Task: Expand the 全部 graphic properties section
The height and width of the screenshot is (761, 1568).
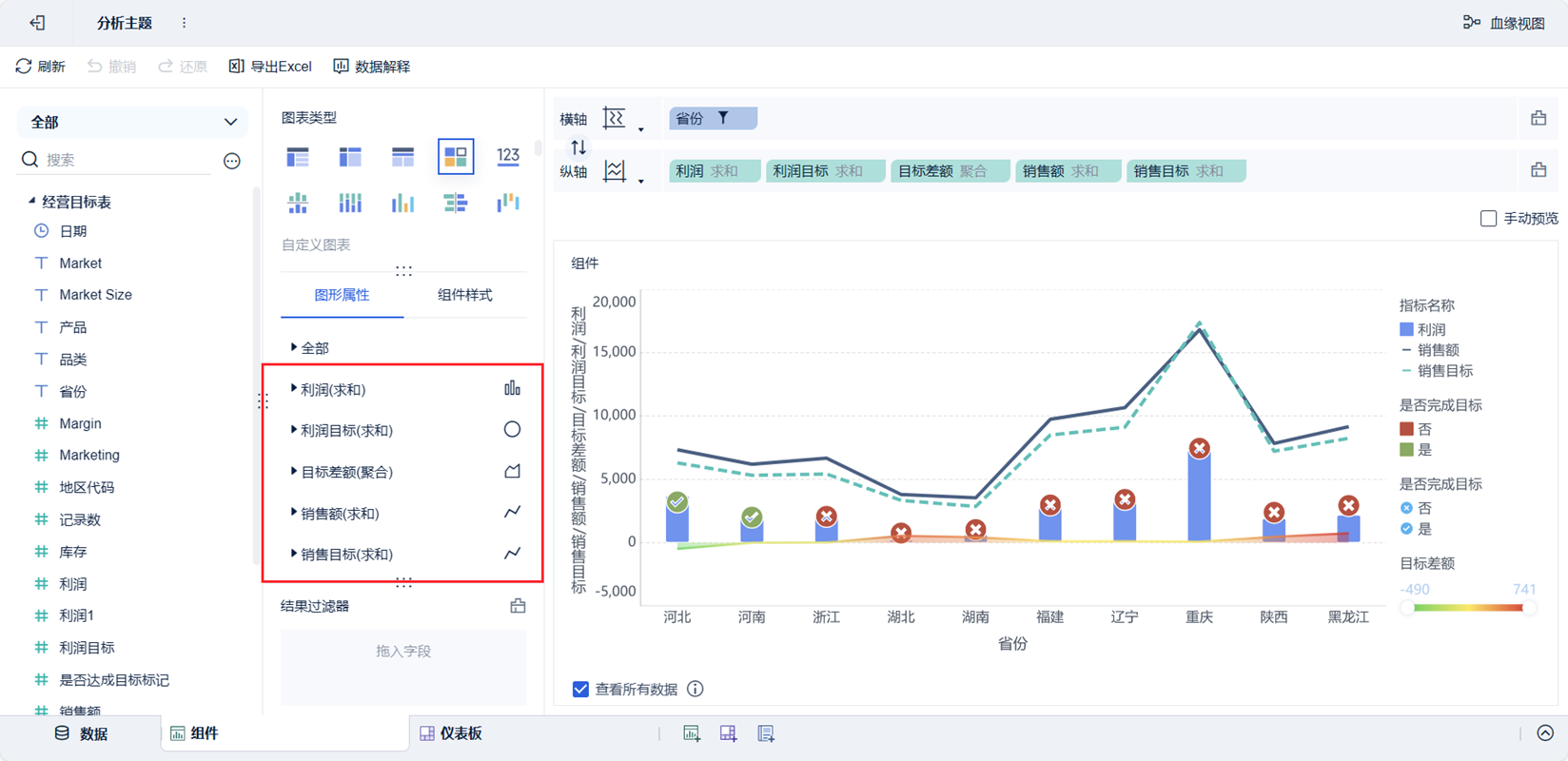Action: click(294, 348)
